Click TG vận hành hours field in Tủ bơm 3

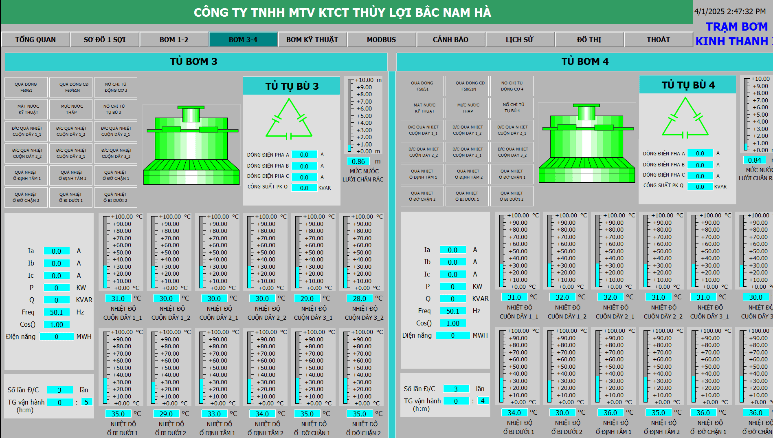[60, 402]
